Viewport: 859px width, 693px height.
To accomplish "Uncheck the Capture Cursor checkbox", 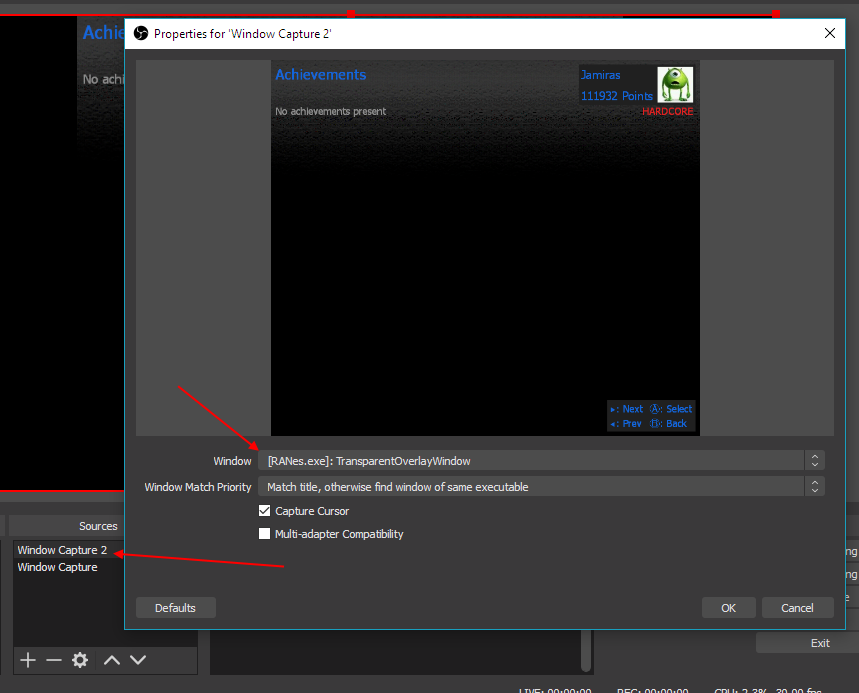I will point(264,511).
